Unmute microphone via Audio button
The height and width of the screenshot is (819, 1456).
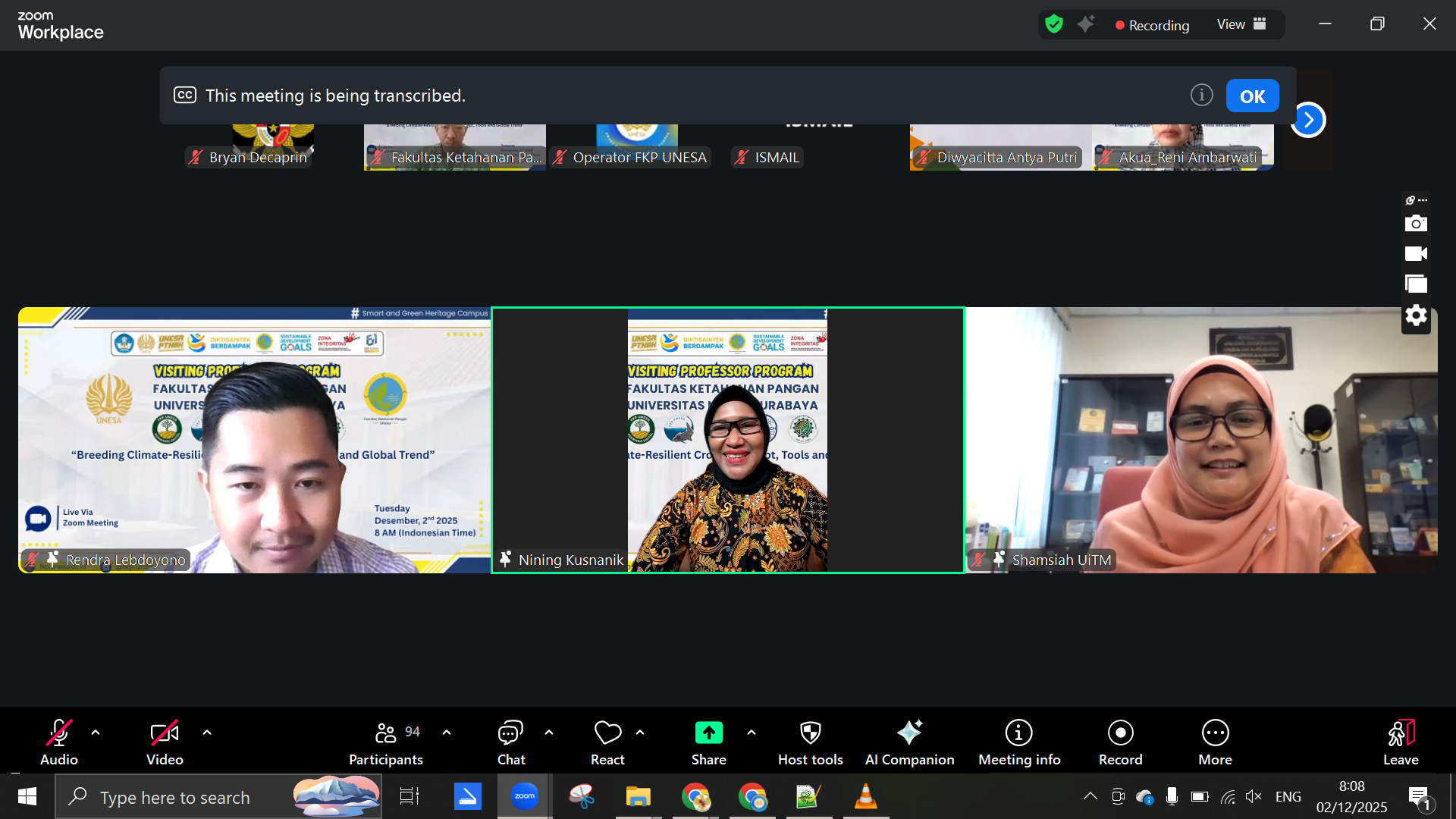pyautogui.click(x=58, y=733)
